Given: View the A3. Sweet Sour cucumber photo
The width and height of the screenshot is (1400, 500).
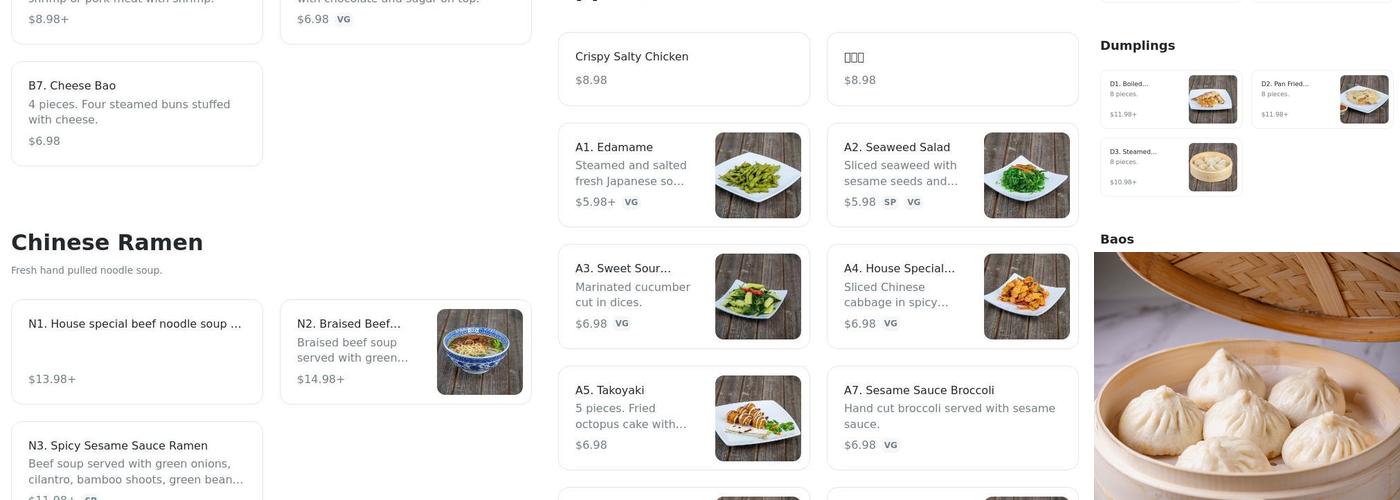Looking at the screenshot, I should coord(757,296).
